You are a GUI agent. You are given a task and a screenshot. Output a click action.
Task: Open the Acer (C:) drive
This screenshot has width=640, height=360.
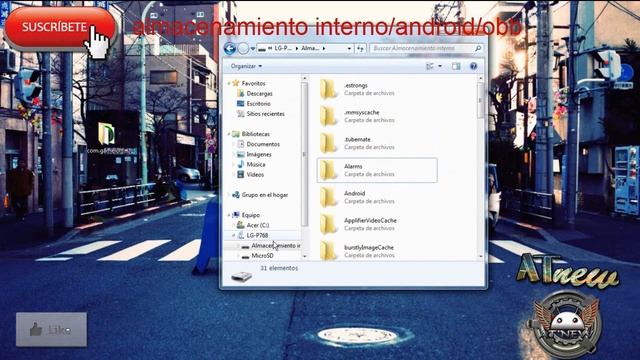258,225
